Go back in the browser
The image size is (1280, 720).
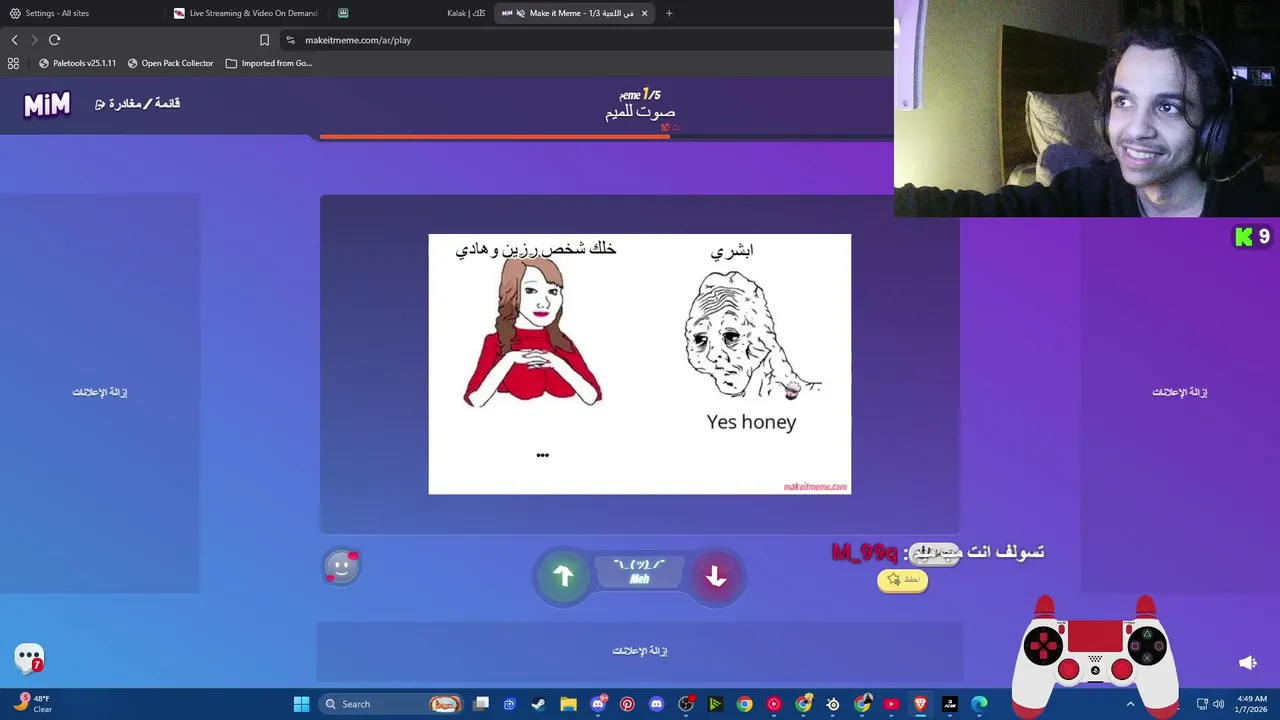(x=14, y=40)
